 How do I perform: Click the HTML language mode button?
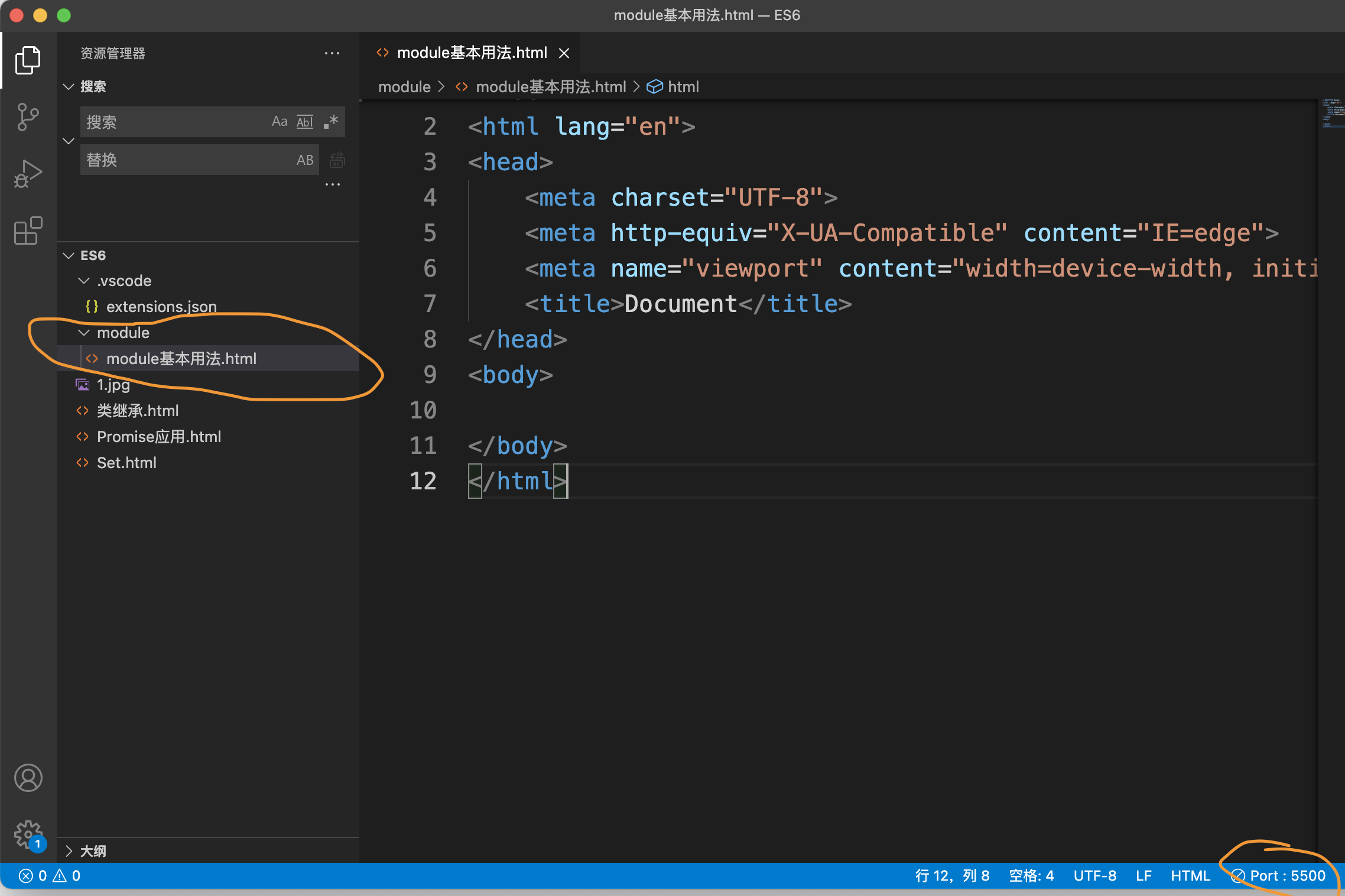click(x=1190, y=876)
